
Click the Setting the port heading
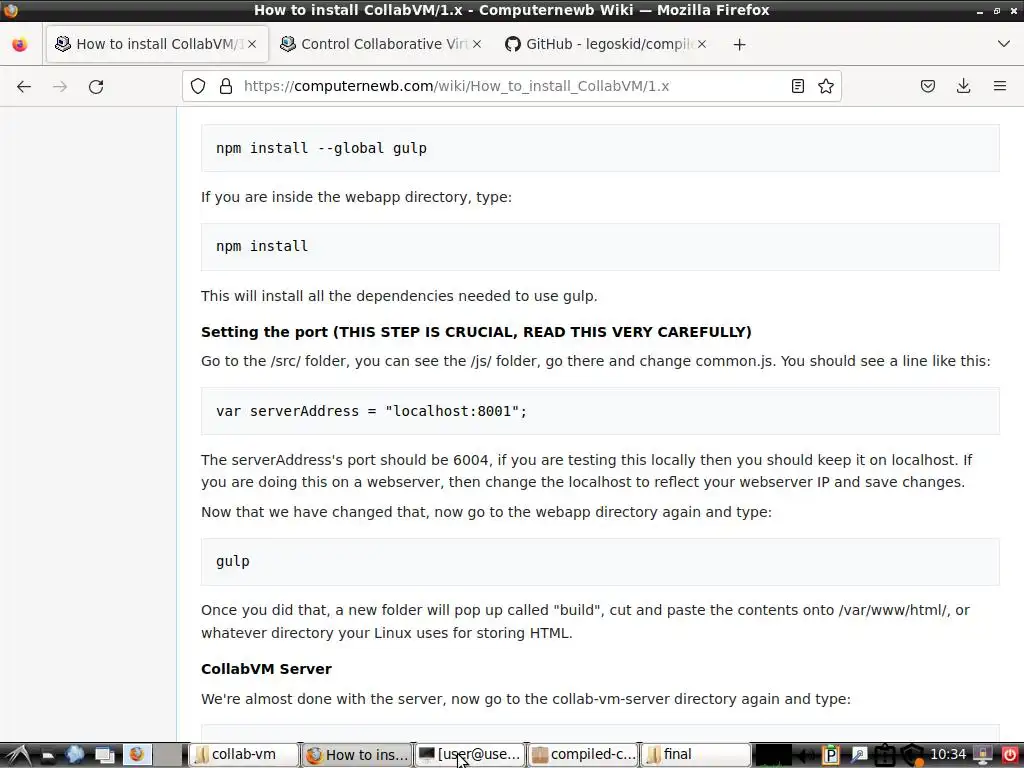pos(476,332)
